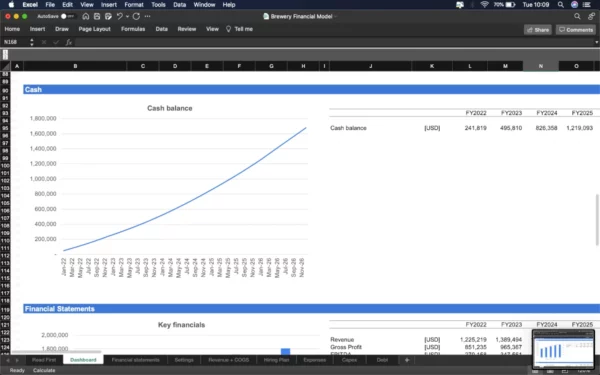The height and width of the screenshot is (375, 600).
Task: Click the previous sheet navigation arrow
Action: [8, 360]
